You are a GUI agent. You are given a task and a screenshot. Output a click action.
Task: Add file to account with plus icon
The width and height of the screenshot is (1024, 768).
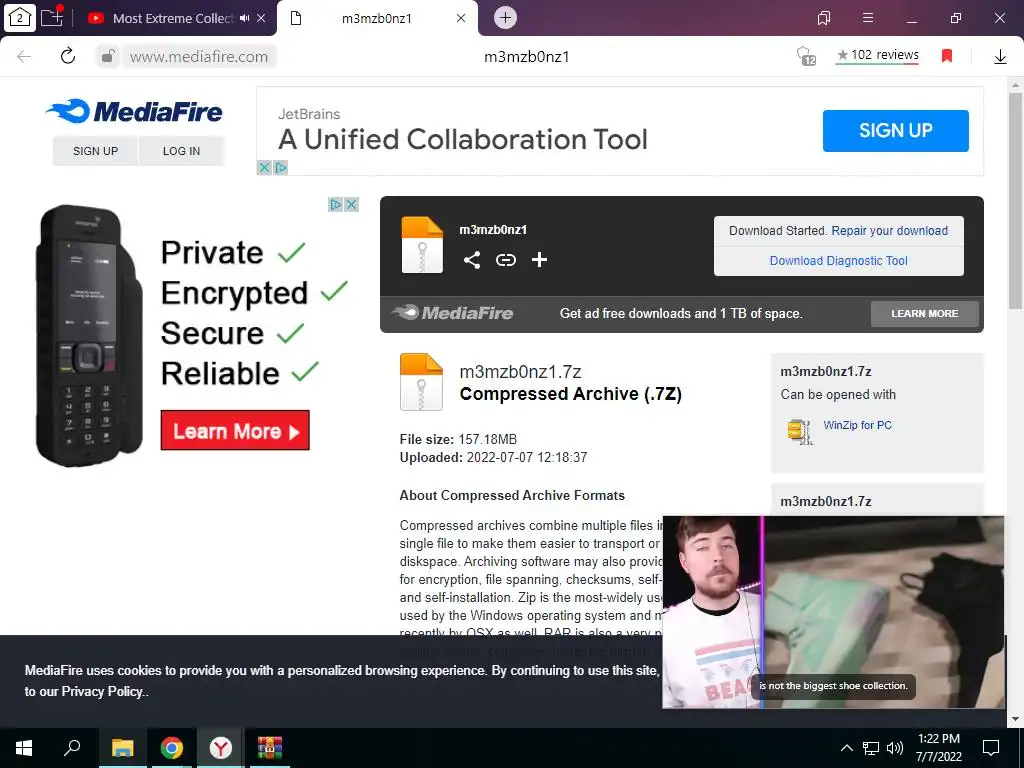(x=539, y=260)
